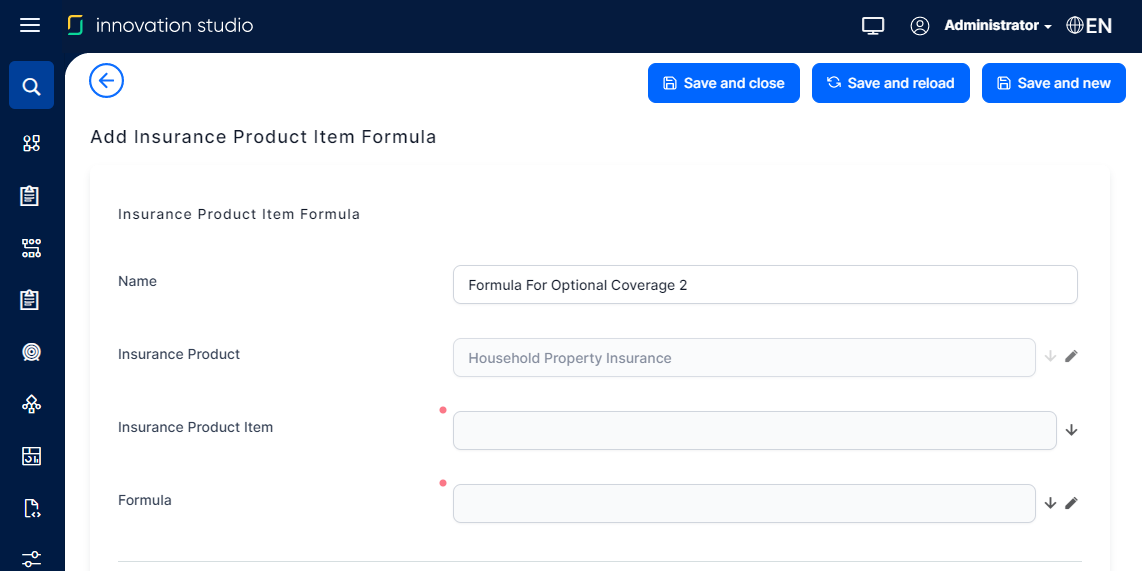Screen dimensions: 1142x571
Task: Click the Save and new button
Action: [x=1054, y=83]
